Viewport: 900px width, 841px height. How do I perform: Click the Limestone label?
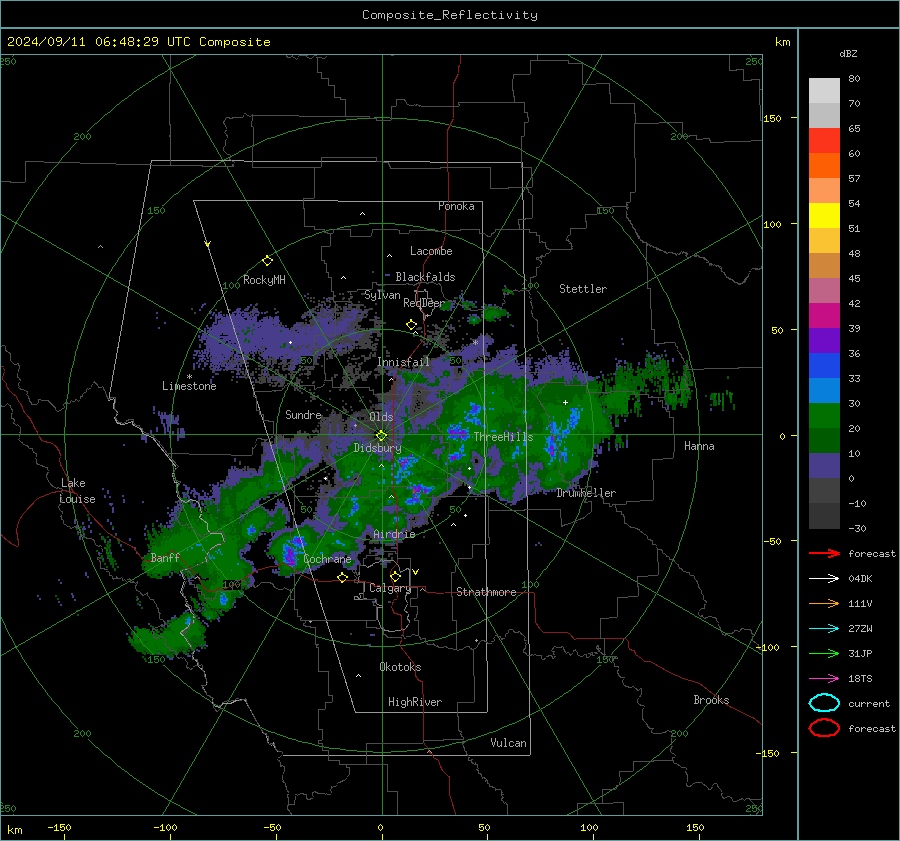pos(189,386)
